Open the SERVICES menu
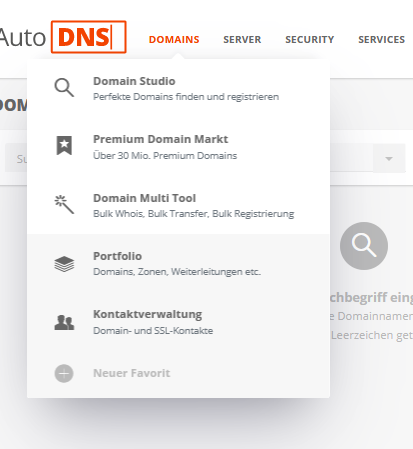Viewport: 413px width, 449px height. 381,39
